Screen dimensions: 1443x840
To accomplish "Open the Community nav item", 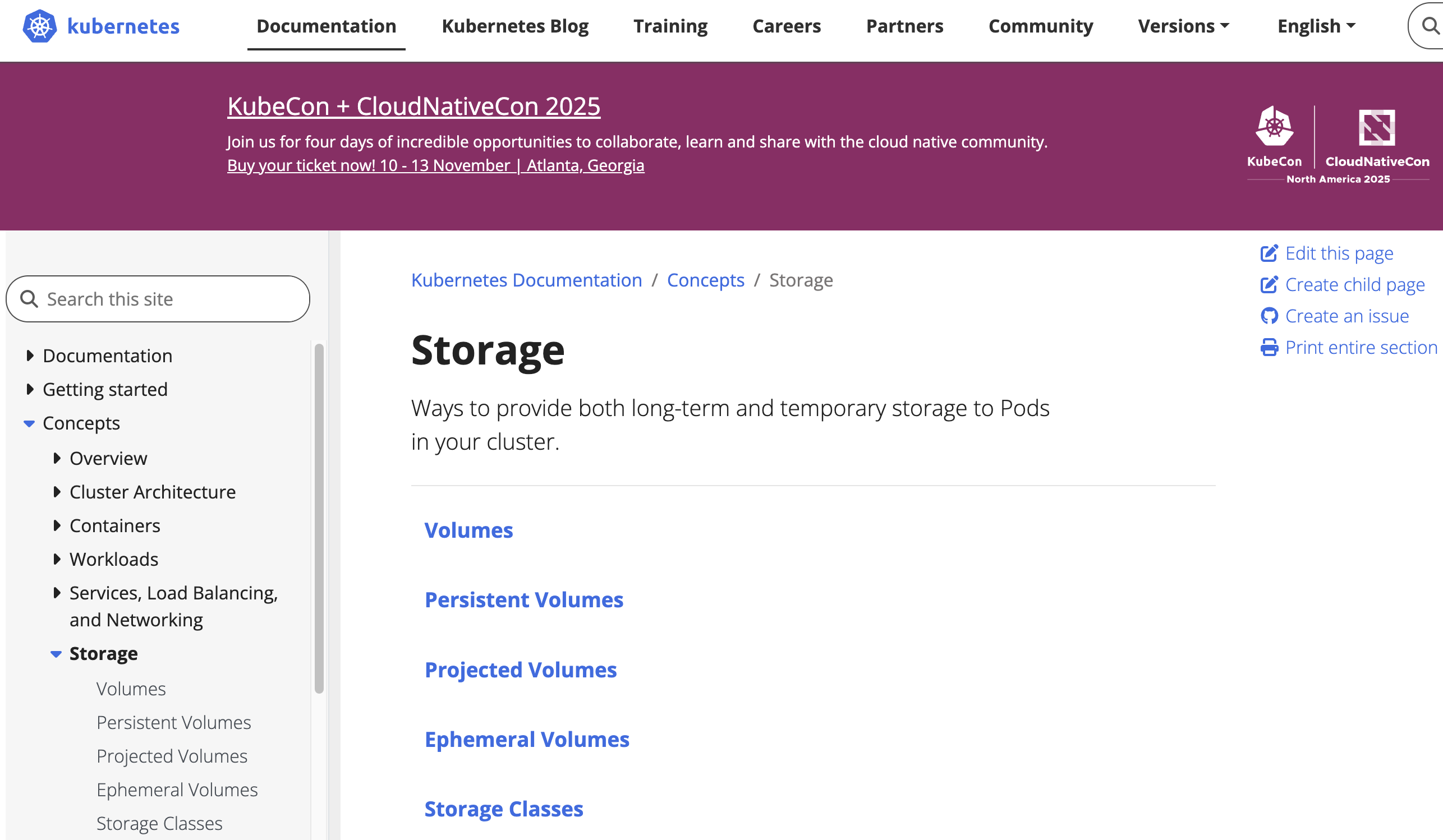I will 1040,26.
